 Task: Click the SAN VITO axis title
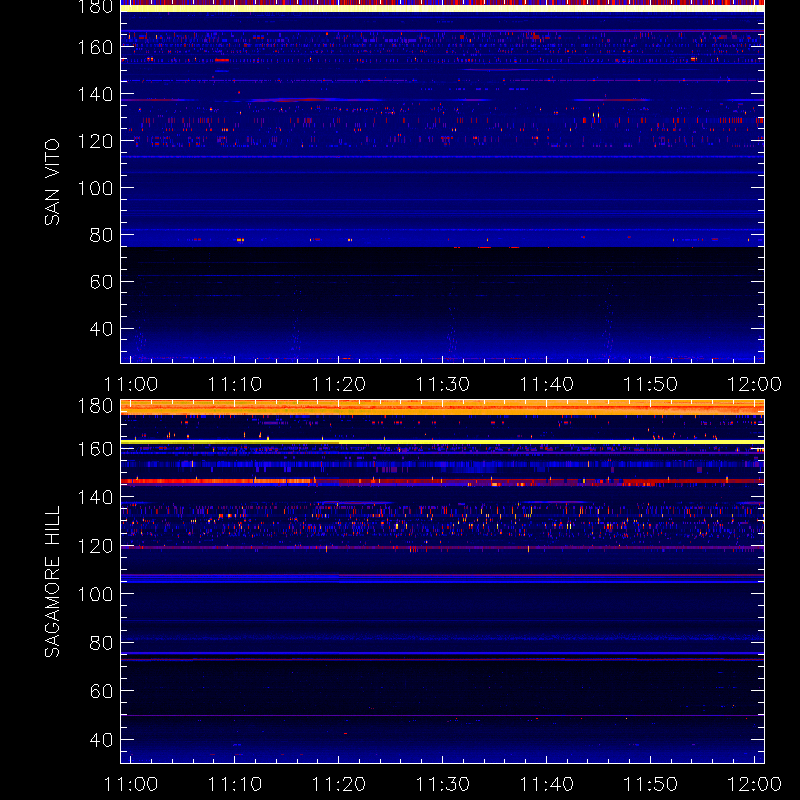point(52,182)
